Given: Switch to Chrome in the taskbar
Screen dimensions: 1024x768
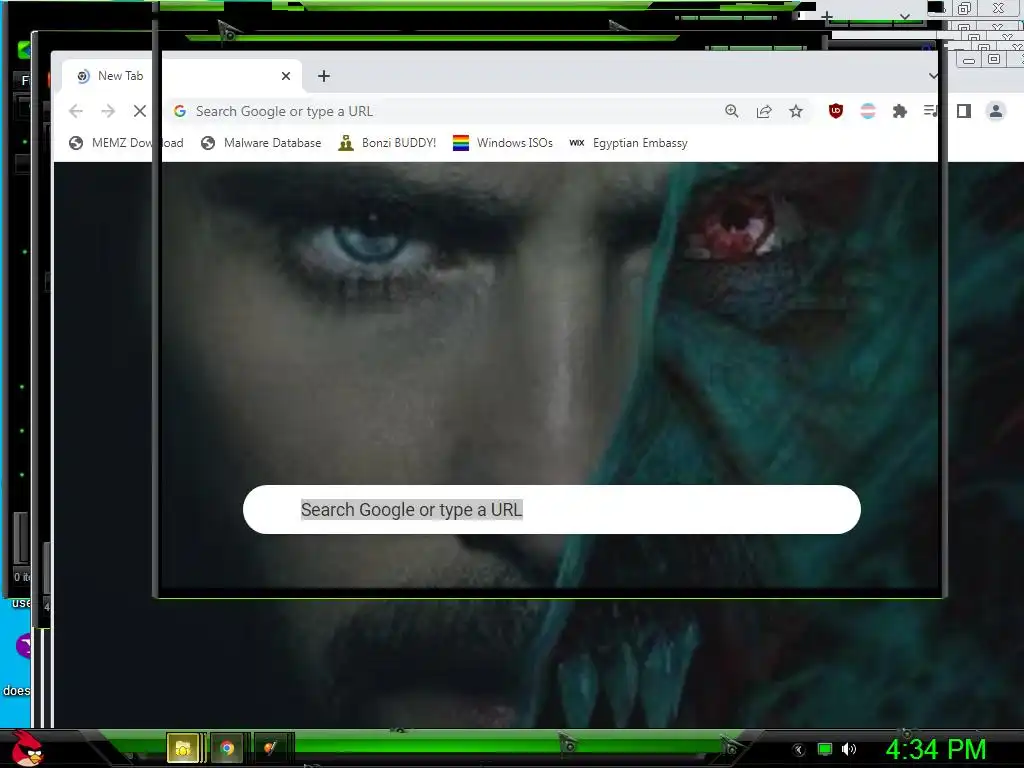Looking at the screenshot, I should click(227, 748).
